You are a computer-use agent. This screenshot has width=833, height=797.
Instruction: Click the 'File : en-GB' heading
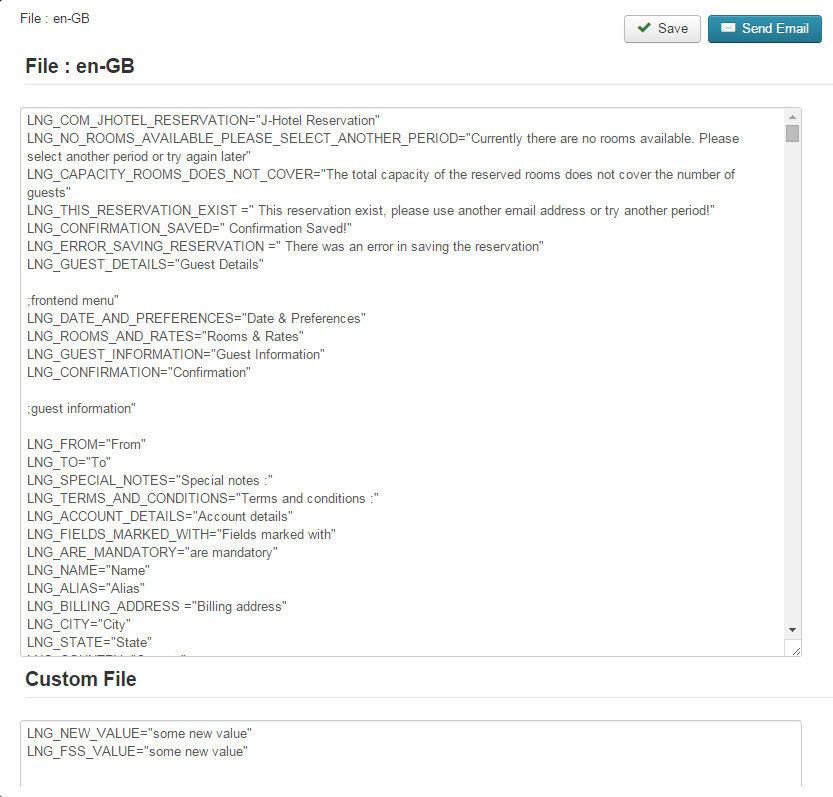coord(80,66)
